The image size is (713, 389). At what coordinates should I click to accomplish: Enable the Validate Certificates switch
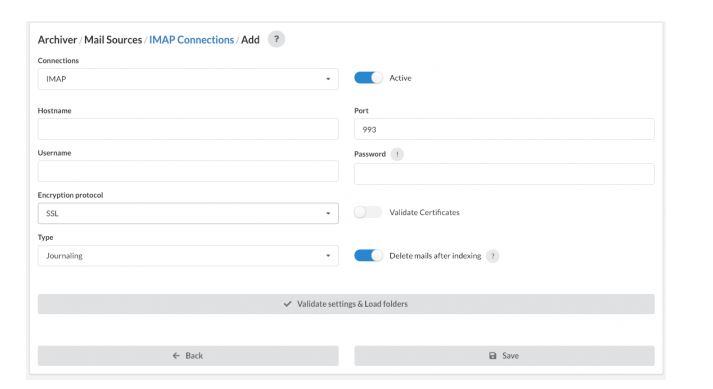click(x=368, y=212)
